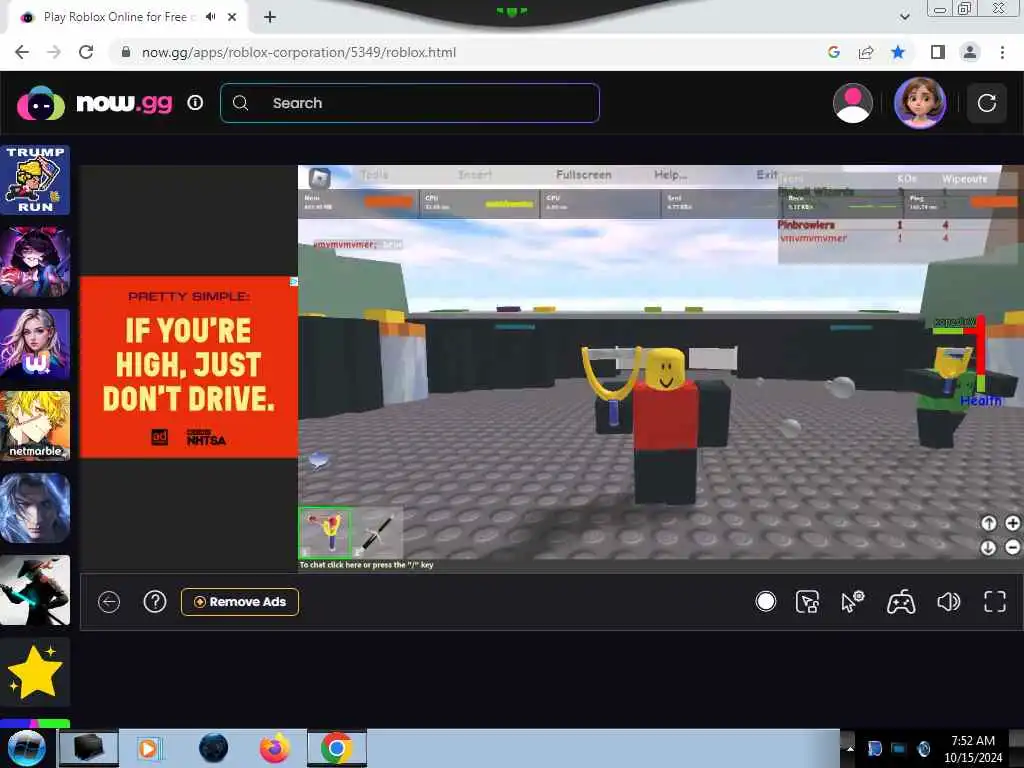Image resolution: width=1024 pixels, height=768 pixels.
Task: Open the cartoon girl avatar icon
Action: [920, 103]
